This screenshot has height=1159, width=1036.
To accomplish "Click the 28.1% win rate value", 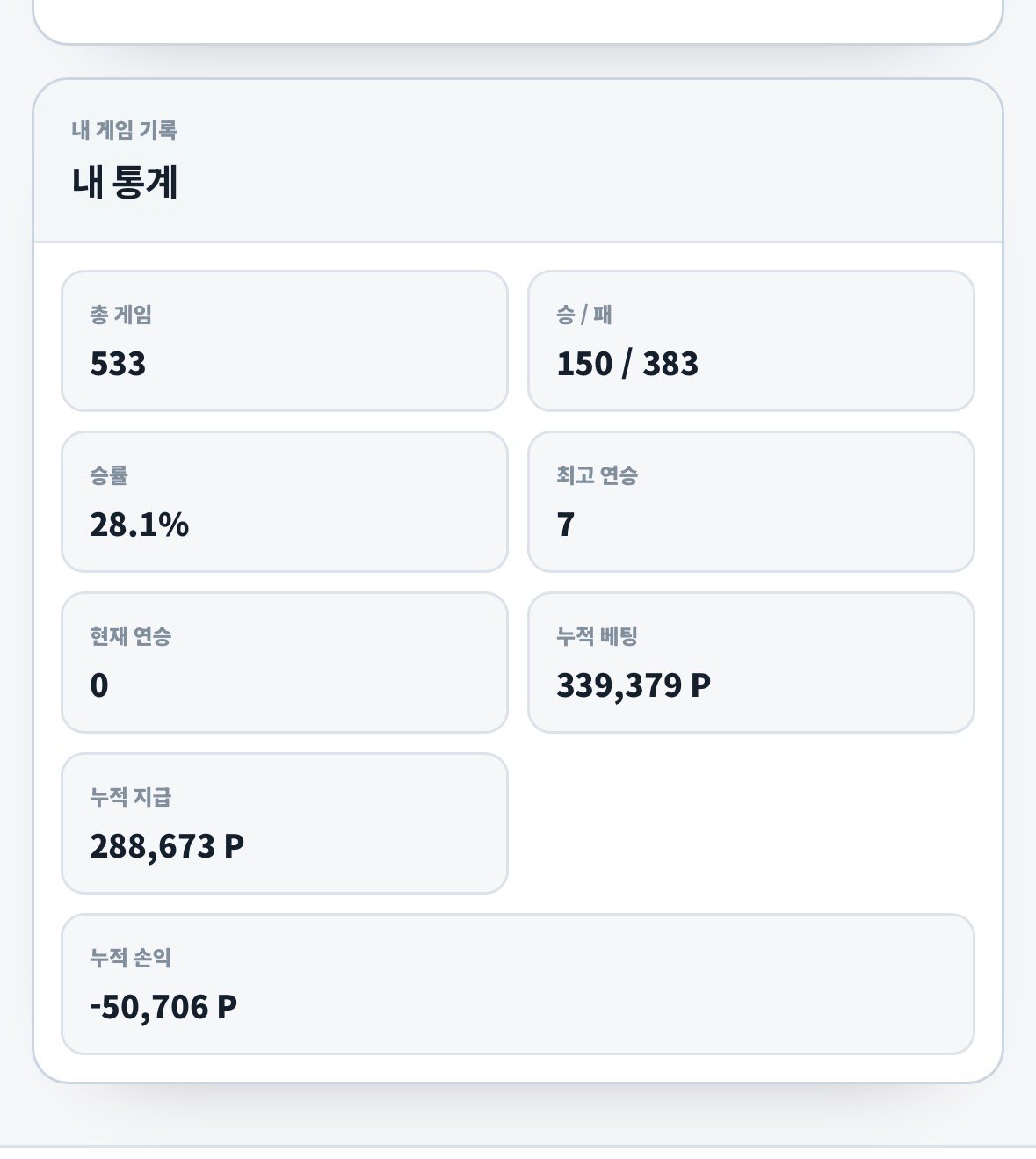I will 139,525.
